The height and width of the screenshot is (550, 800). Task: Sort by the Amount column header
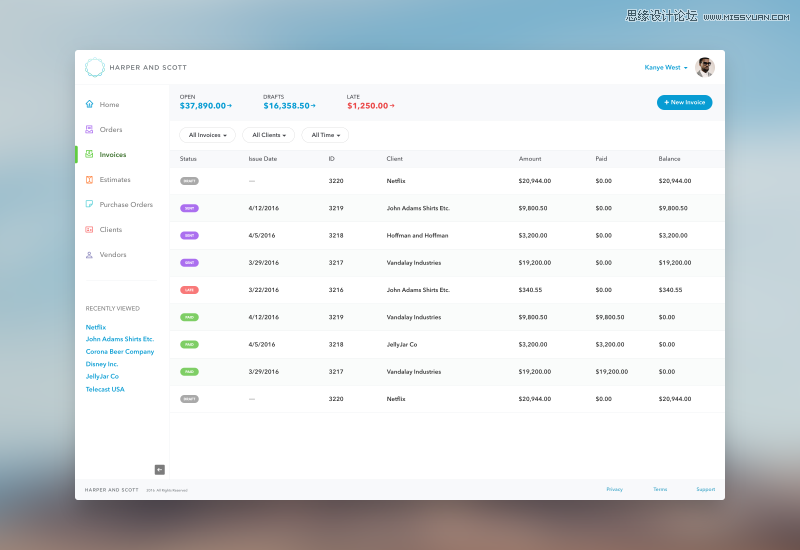(530, 159)
